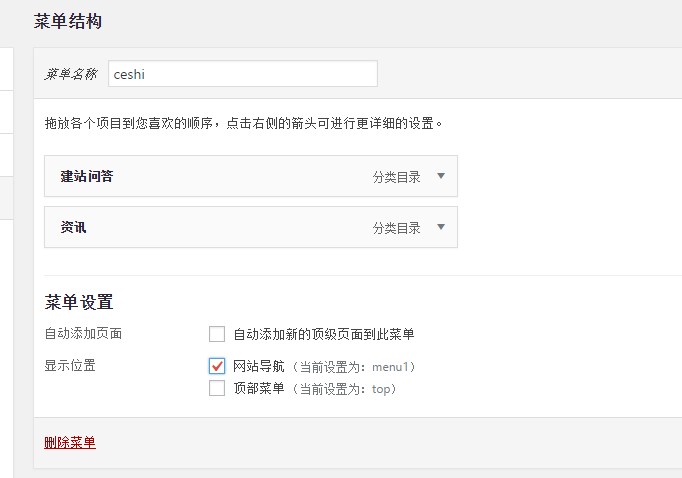Image resolution: width=682 pixels, height=478 pixels.
Task: Click the 自动添加新的顶级页面到此菜单 label text
Action: [x=323, y=334]
